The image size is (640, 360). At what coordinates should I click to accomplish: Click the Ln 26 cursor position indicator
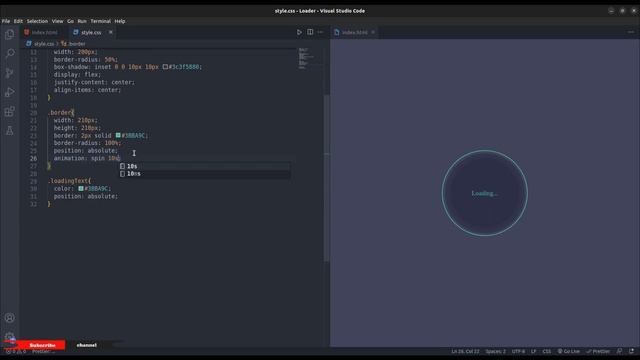click(x=465, y=351)
